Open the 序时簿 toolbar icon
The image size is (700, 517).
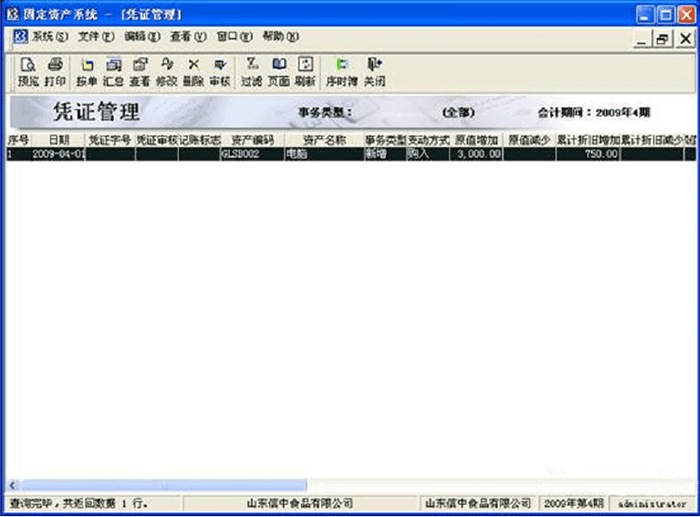342,72
